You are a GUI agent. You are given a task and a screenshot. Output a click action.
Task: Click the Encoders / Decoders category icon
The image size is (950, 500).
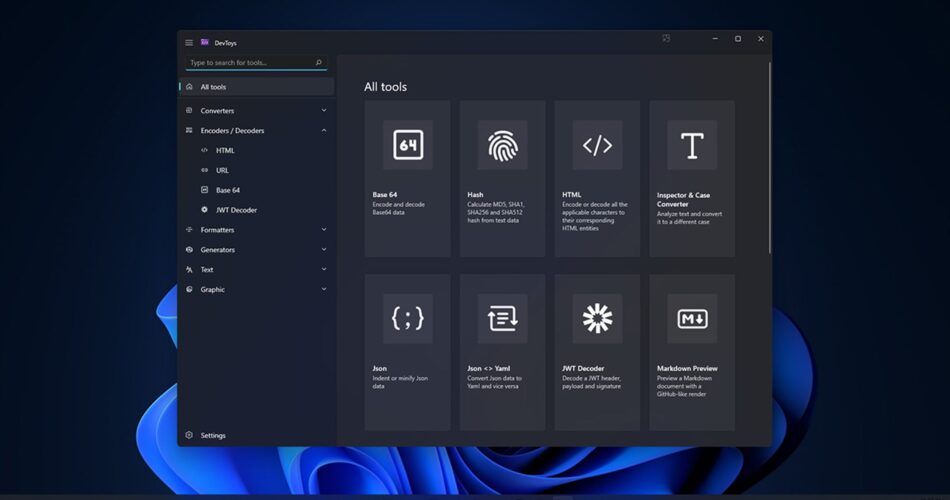pos(189,130)
